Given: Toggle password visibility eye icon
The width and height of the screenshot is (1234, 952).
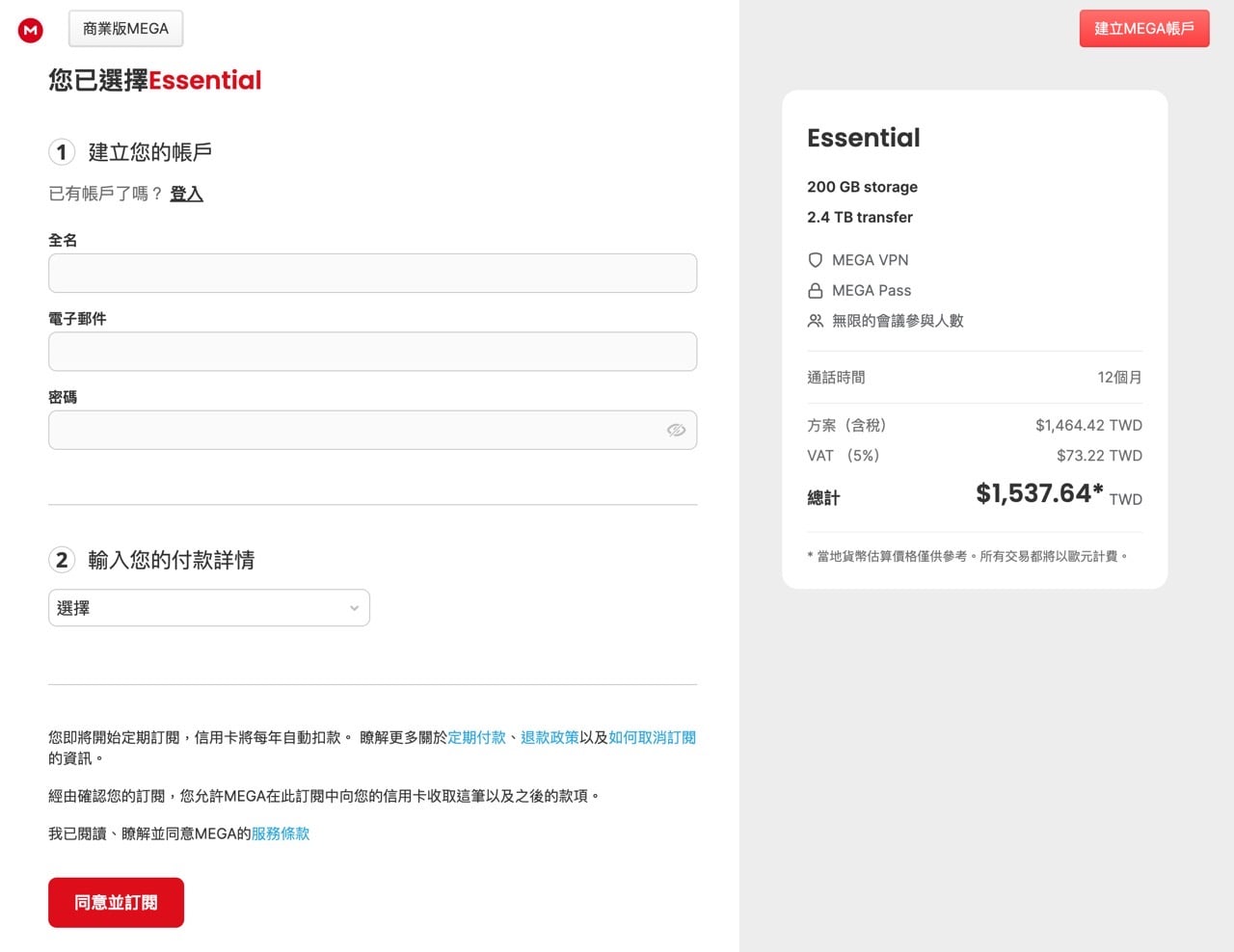Looking at the screenshot, I should click(676, 430).
